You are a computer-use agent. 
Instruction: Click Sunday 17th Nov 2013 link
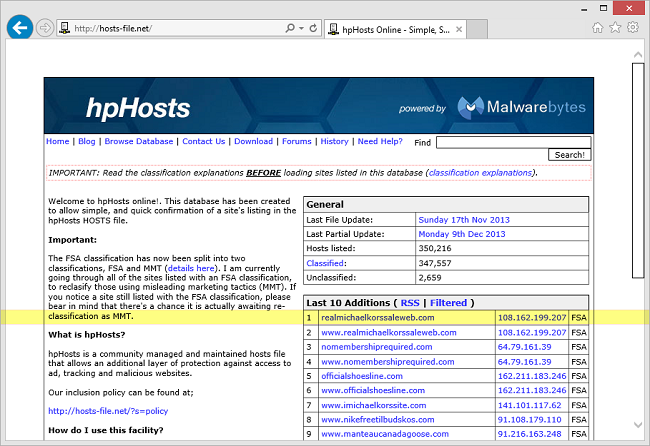tap(464, 220)
